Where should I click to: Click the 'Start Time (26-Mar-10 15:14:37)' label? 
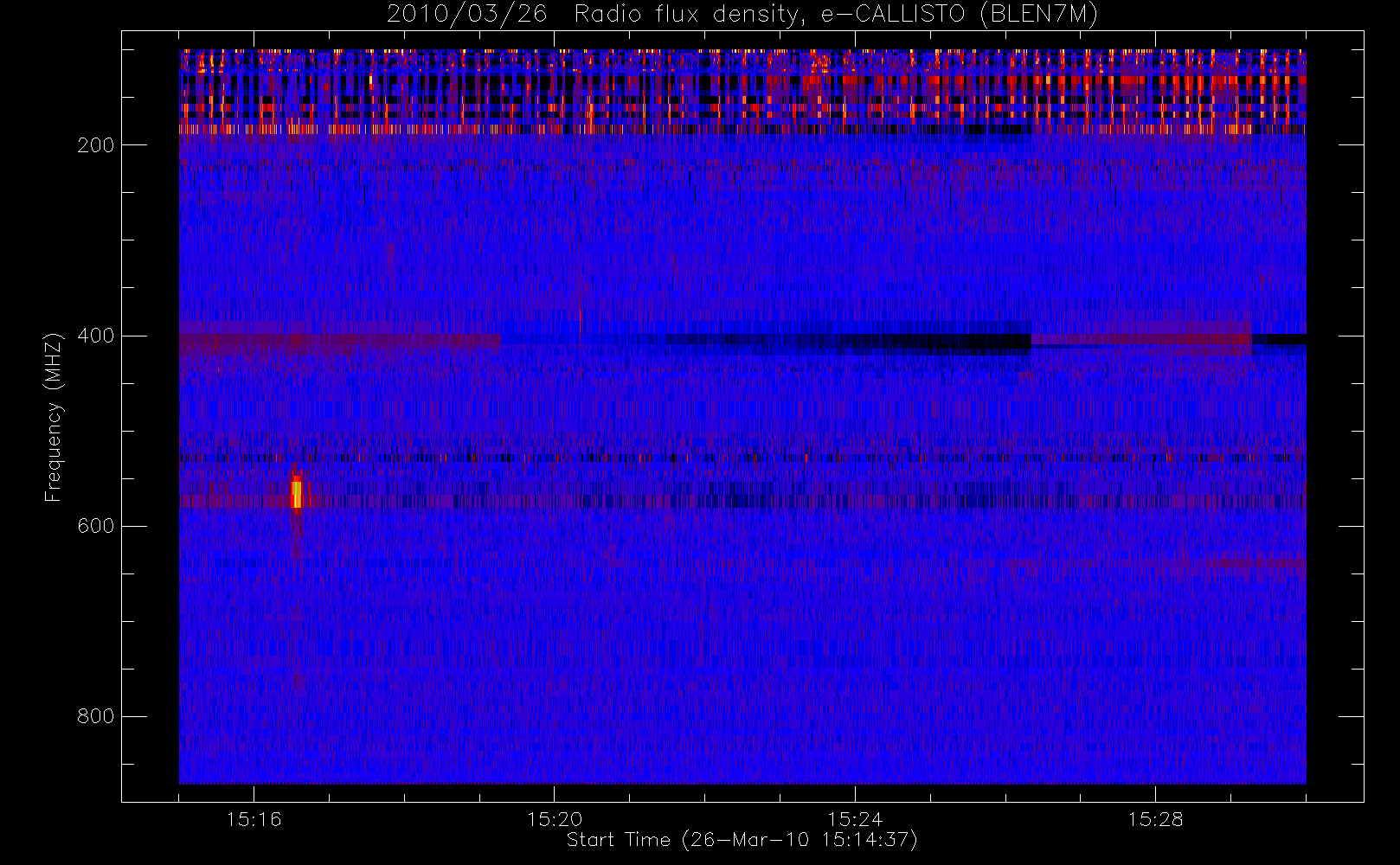click(x=742, y=840)
